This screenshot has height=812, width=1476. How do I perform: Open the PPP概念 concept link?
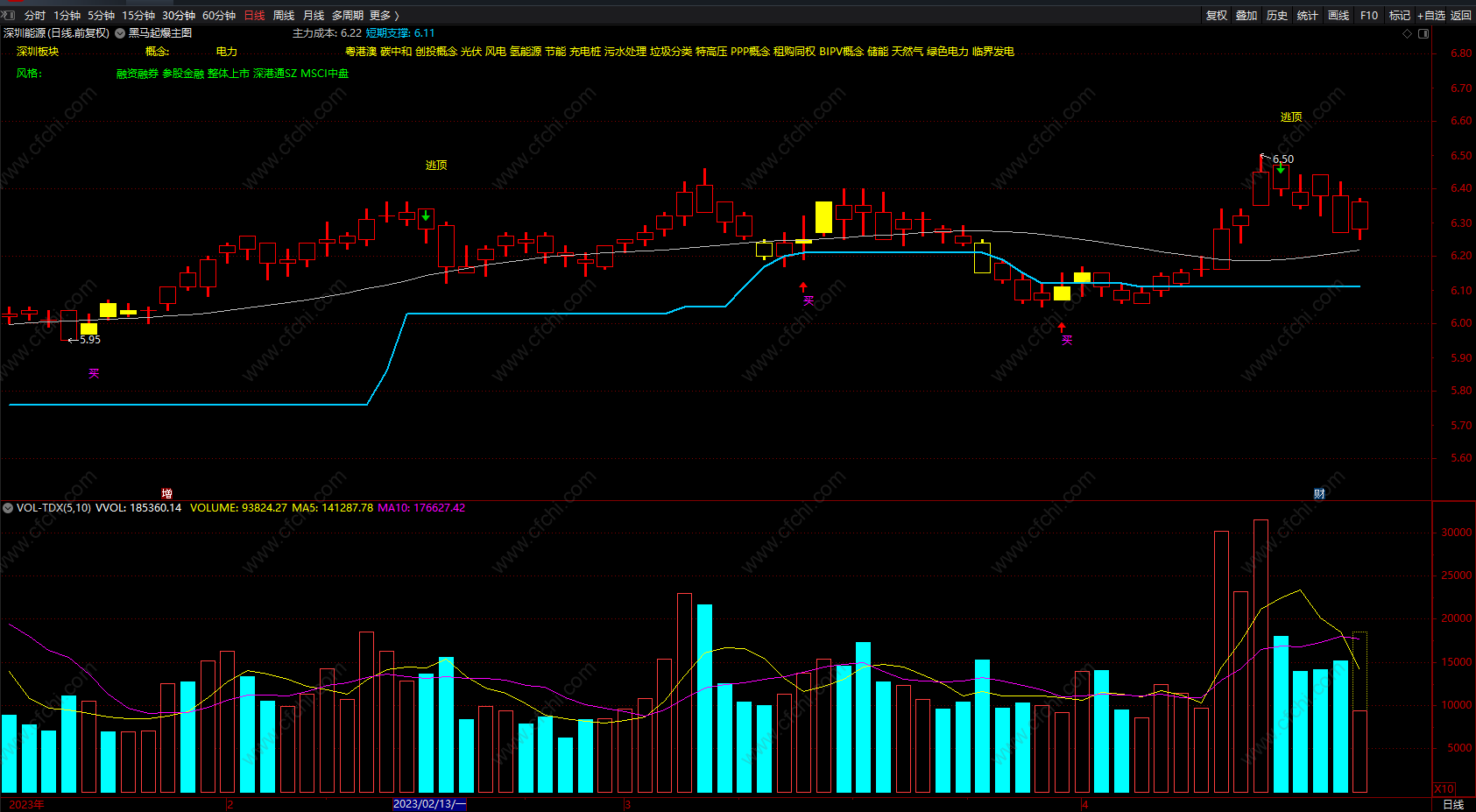tap(751, 52)
